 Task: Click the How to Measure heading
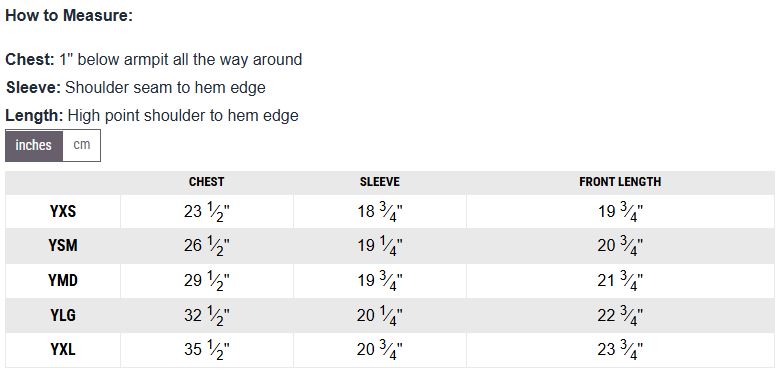pyautogui.click(x=69, y=16)
